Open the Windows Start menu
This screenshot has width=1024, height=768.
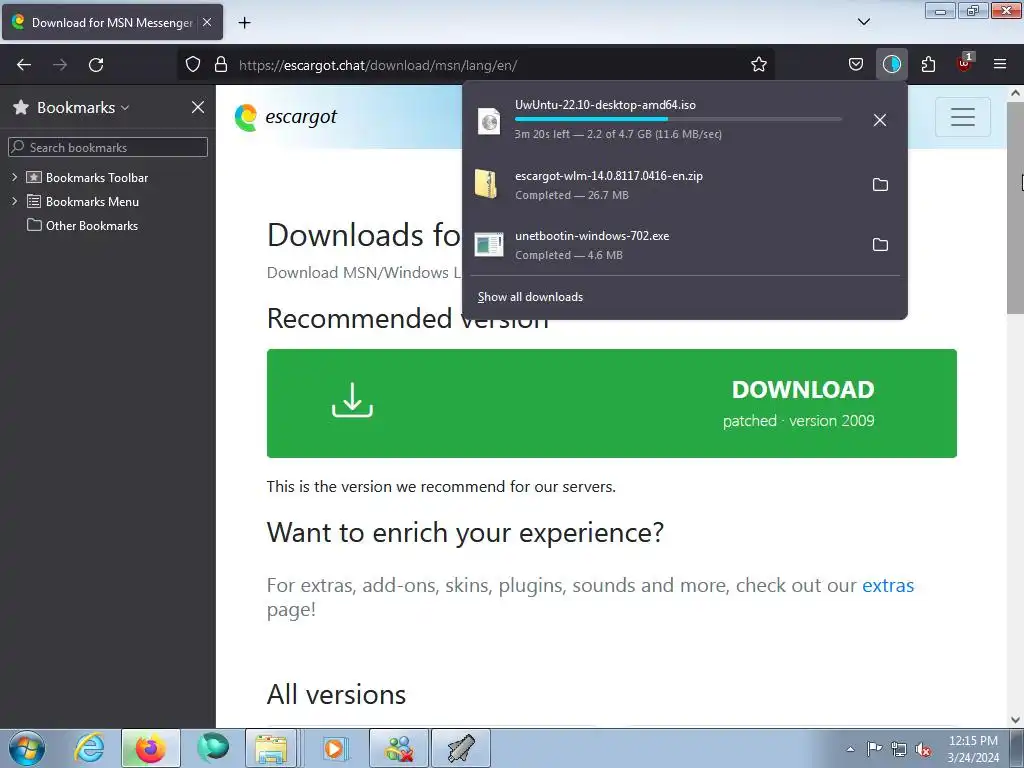point(27,748)
